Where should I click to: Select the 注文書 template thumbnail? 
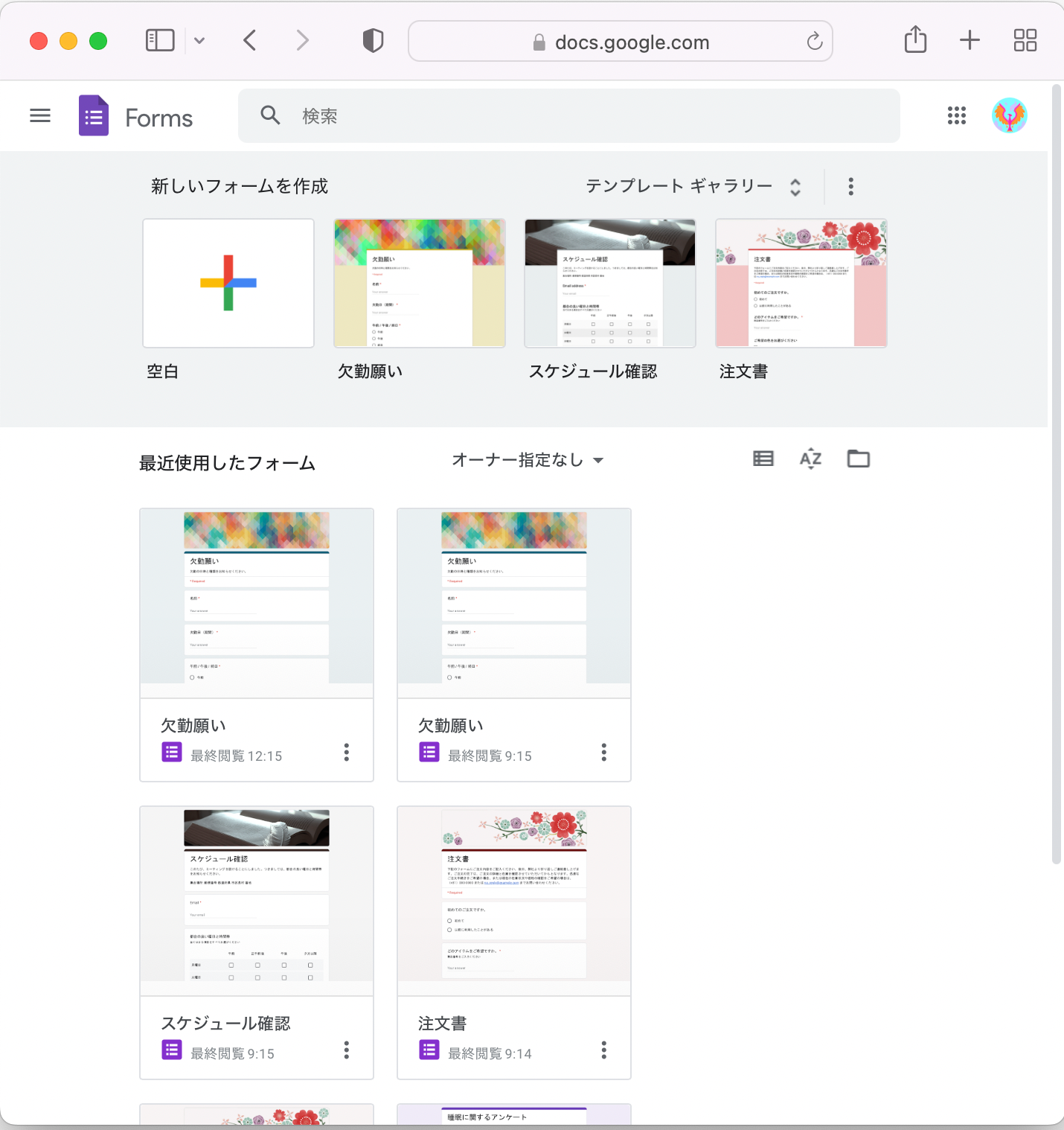pos(801,283)
